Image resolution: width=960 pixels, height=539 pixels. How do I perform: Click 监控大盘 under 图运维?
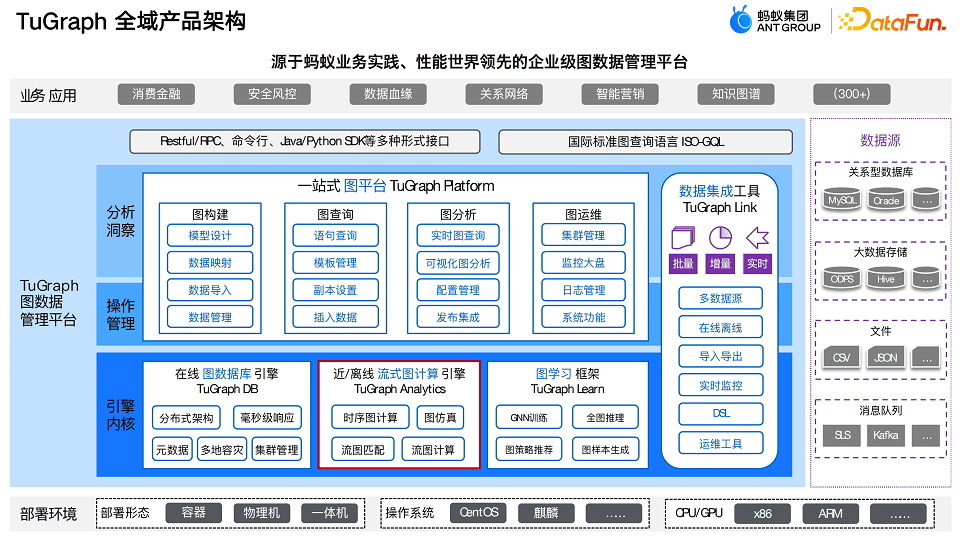[x=583, y=263]
